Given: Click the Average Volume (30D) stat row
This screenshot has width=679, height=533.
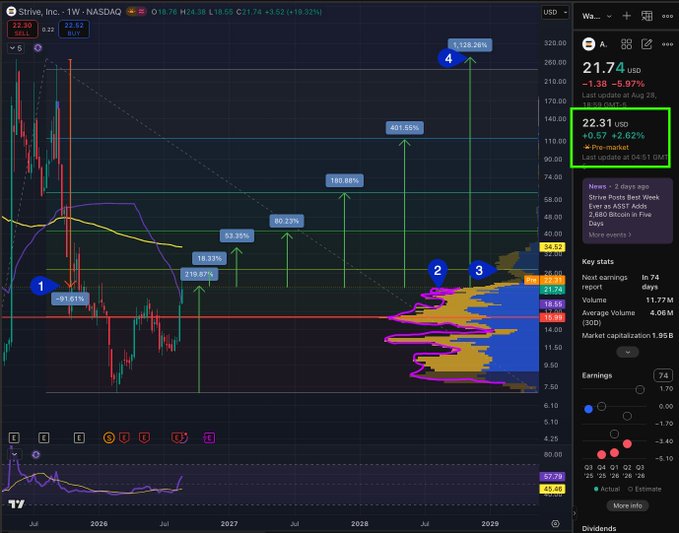Looking at the screenshot, I should [x=627, y=317].
